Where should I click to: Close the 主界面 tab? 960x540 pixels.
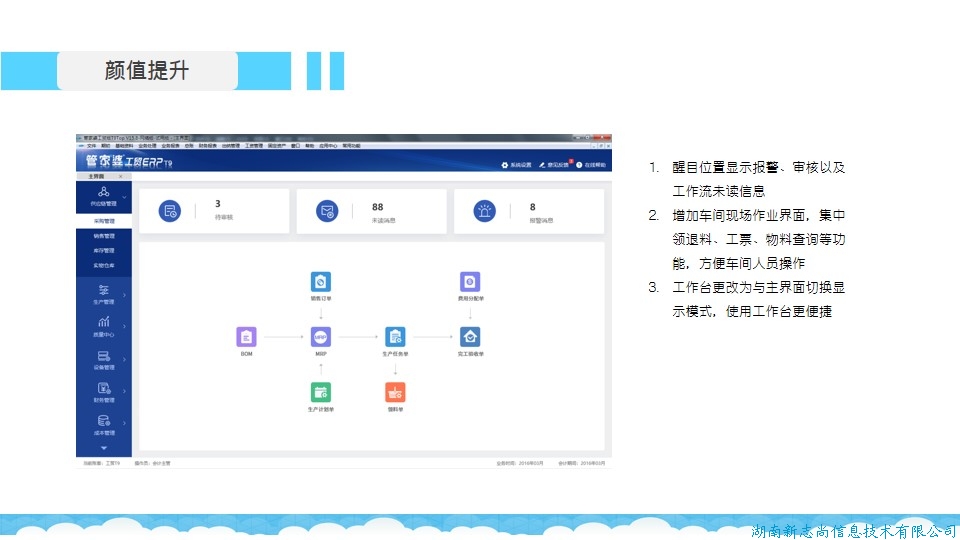tap(121, 176)
